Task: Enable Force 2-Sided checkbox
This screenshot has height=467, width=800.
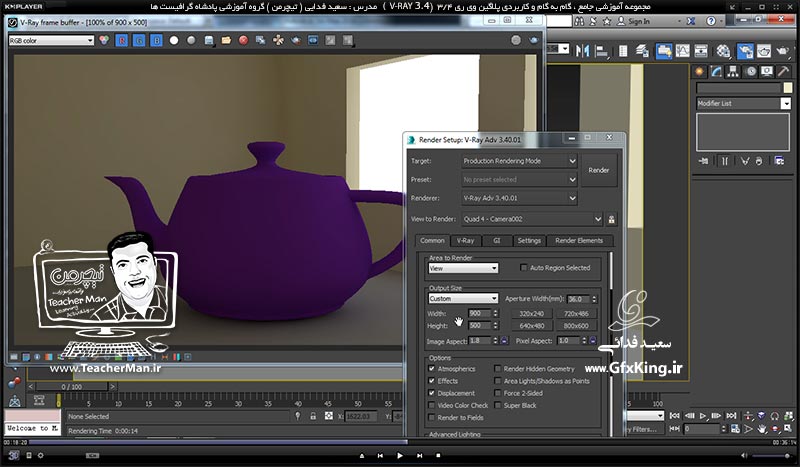Action: point(497,393)
